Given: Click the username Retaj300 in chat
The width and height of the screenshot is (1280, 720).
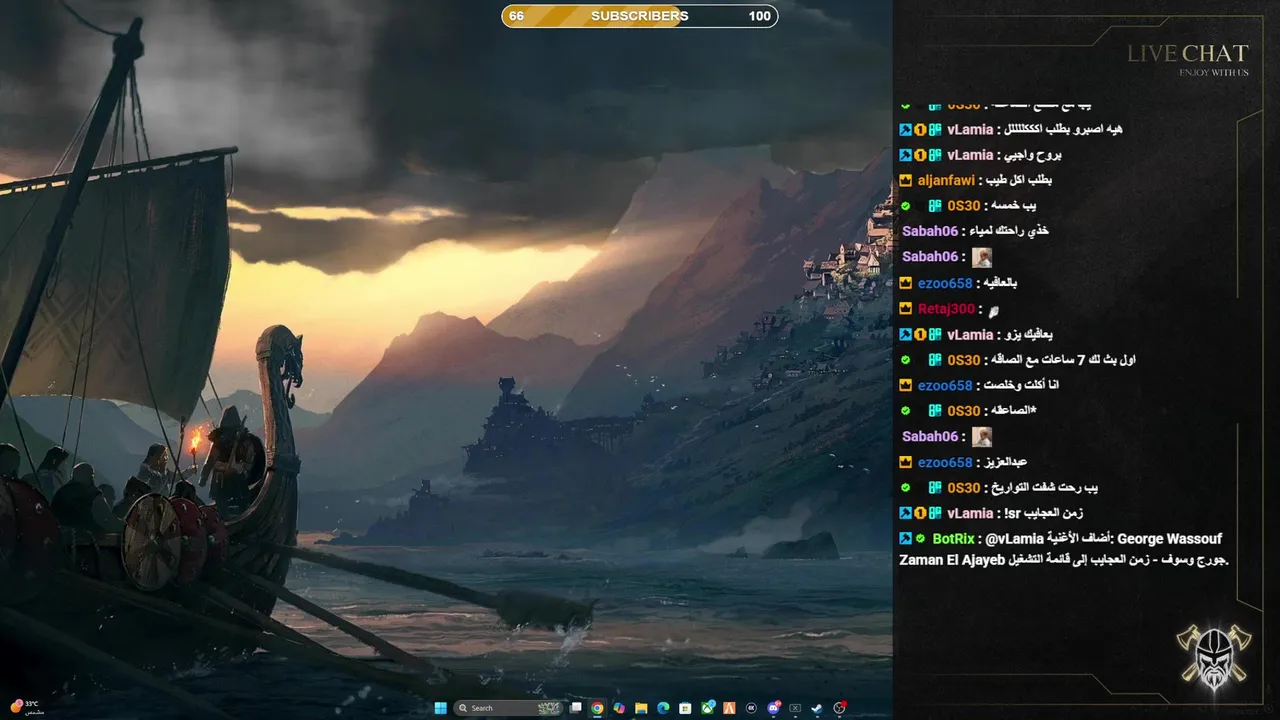Looking at the screenshot, I should [946, 309].
